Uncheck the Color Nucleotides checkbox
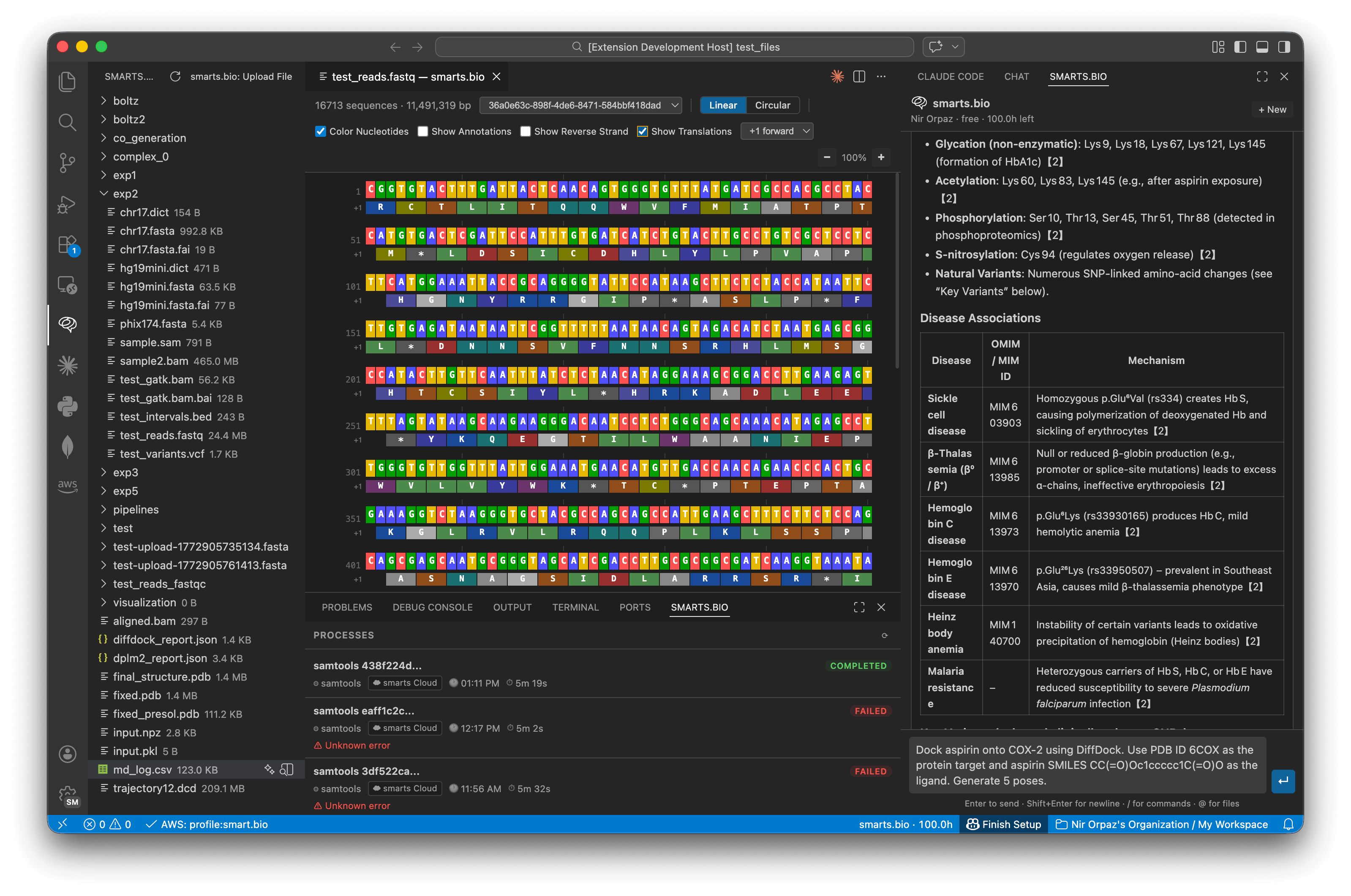The width and height of the screenshot is (1351, 896). (320, 131)
